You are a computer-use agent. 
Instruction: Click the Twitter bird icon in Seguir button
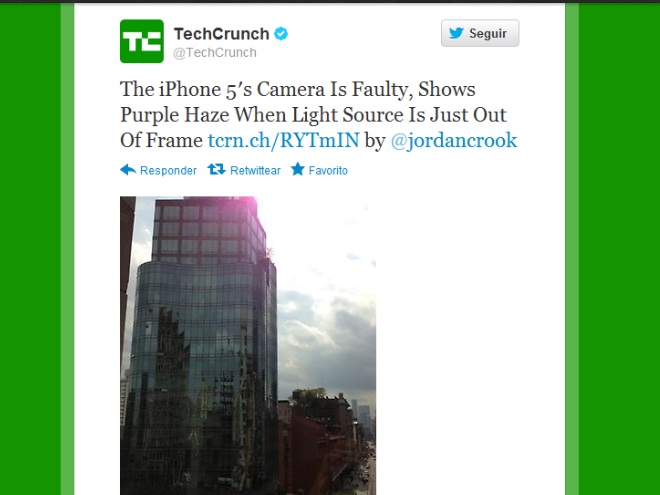pos(456,33)
